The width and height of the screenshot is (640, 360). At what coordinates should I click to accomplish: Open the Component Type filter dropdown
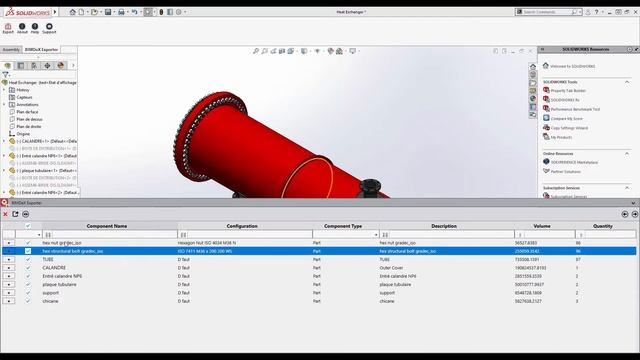click(376, 235)
